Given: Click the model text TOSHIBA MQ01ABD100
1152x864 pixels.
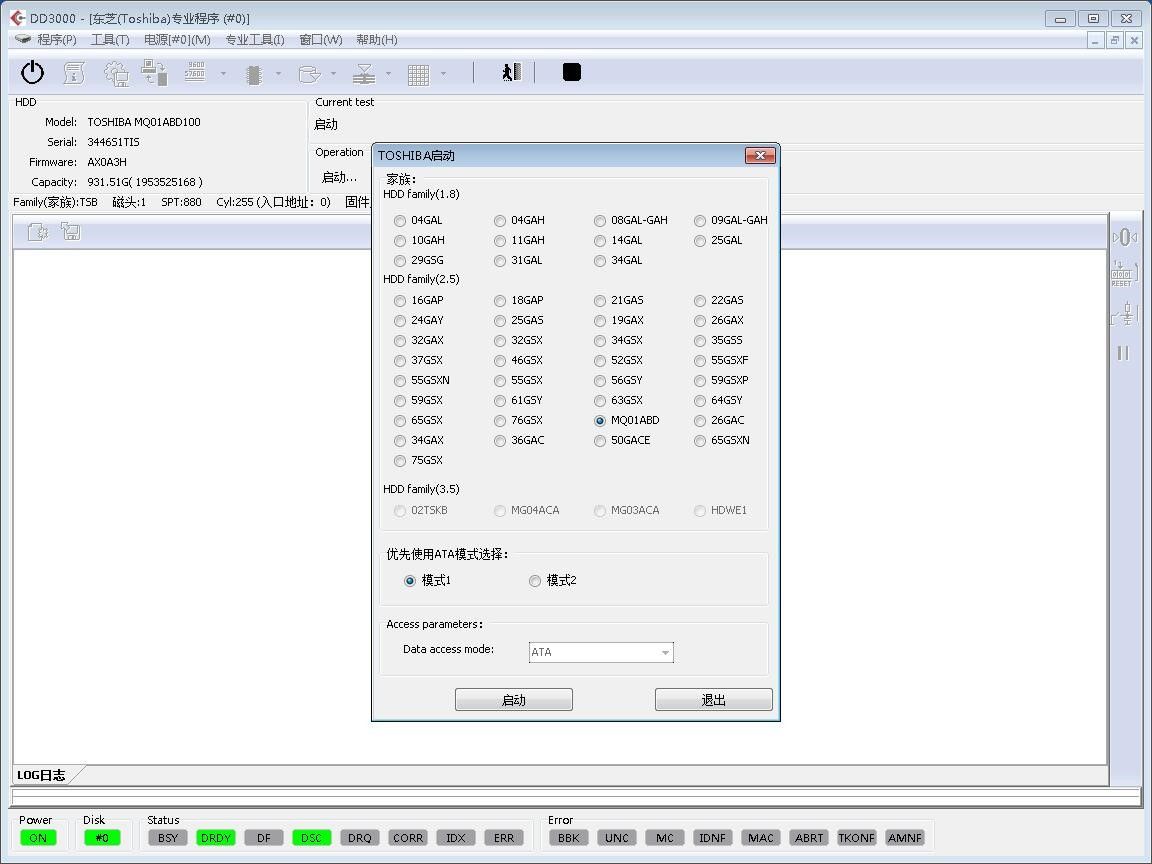Looking at the screenshot, I should click(144, 122).
